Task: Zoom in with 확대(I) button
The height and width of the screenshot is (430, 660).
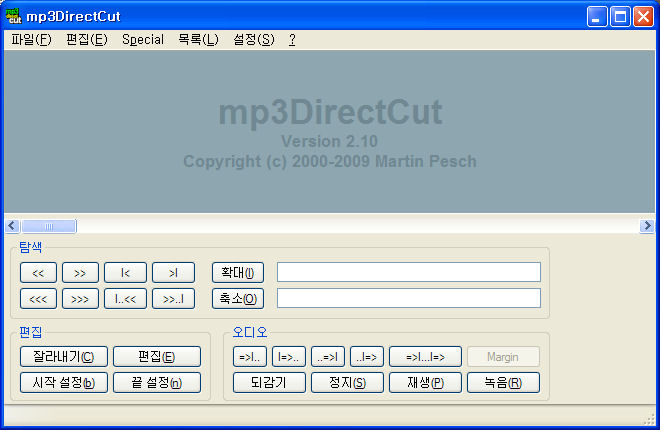Action: pyautogui.click(x=238, y=273)
